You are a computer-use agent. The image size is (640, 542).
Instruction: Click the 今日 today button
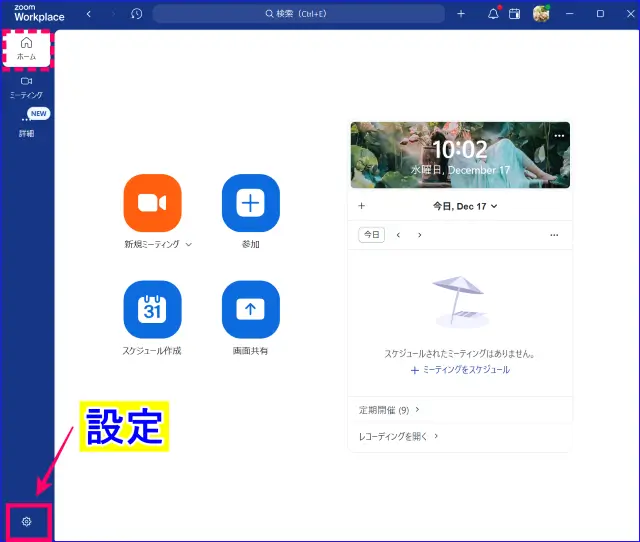coord(371,235)
